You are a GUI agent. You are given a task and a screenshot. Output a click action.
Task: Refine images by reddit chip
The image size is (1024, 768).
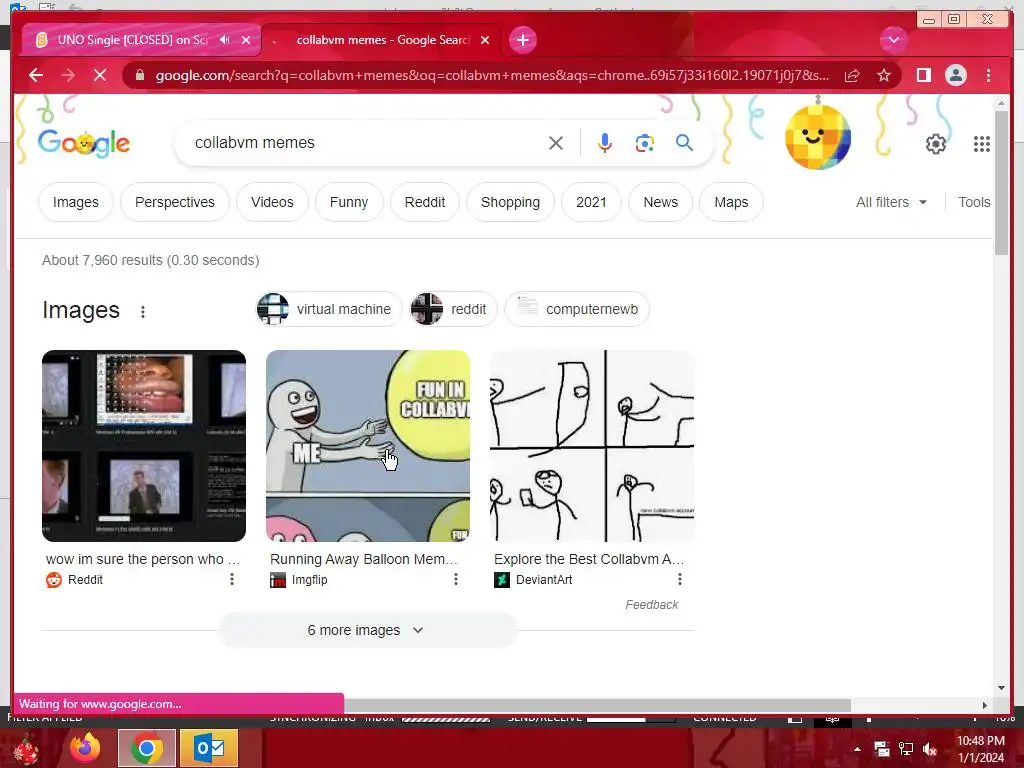453,309
